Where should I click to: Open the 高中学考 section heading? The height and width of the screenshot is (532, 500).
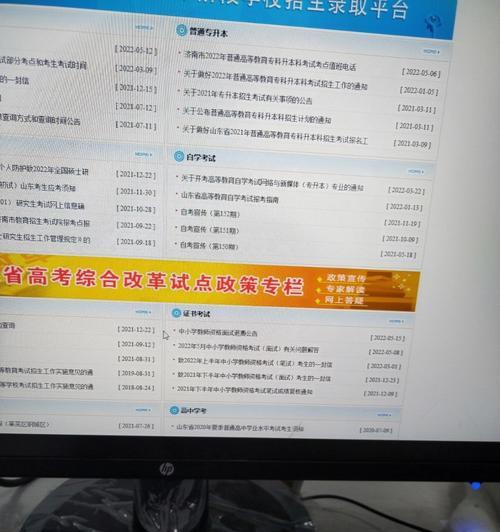[193, 411]
